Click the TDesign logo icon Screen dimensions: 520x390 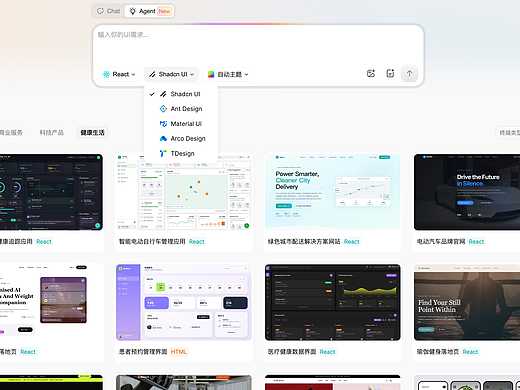pyautogui.click(x=163, y=153)
